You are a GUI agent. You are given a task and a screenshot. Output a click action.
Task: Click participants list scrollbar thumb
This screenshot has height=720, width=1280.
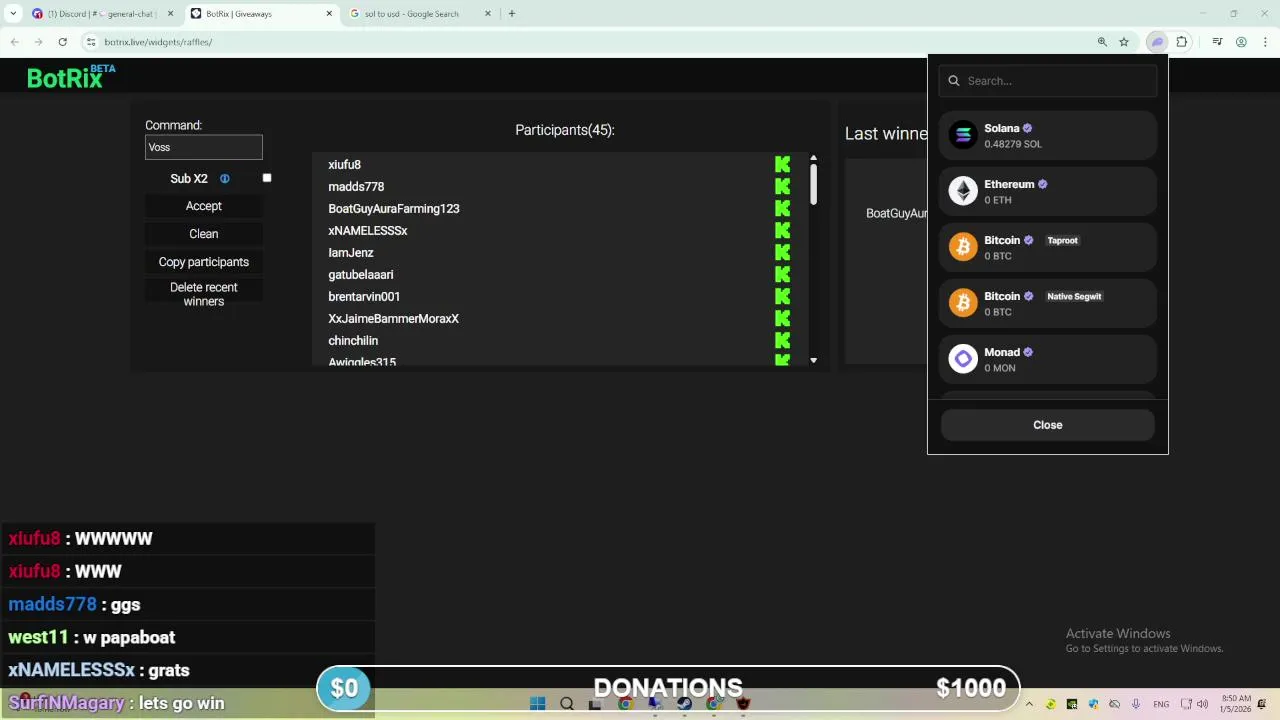click(x=813, y=185)
